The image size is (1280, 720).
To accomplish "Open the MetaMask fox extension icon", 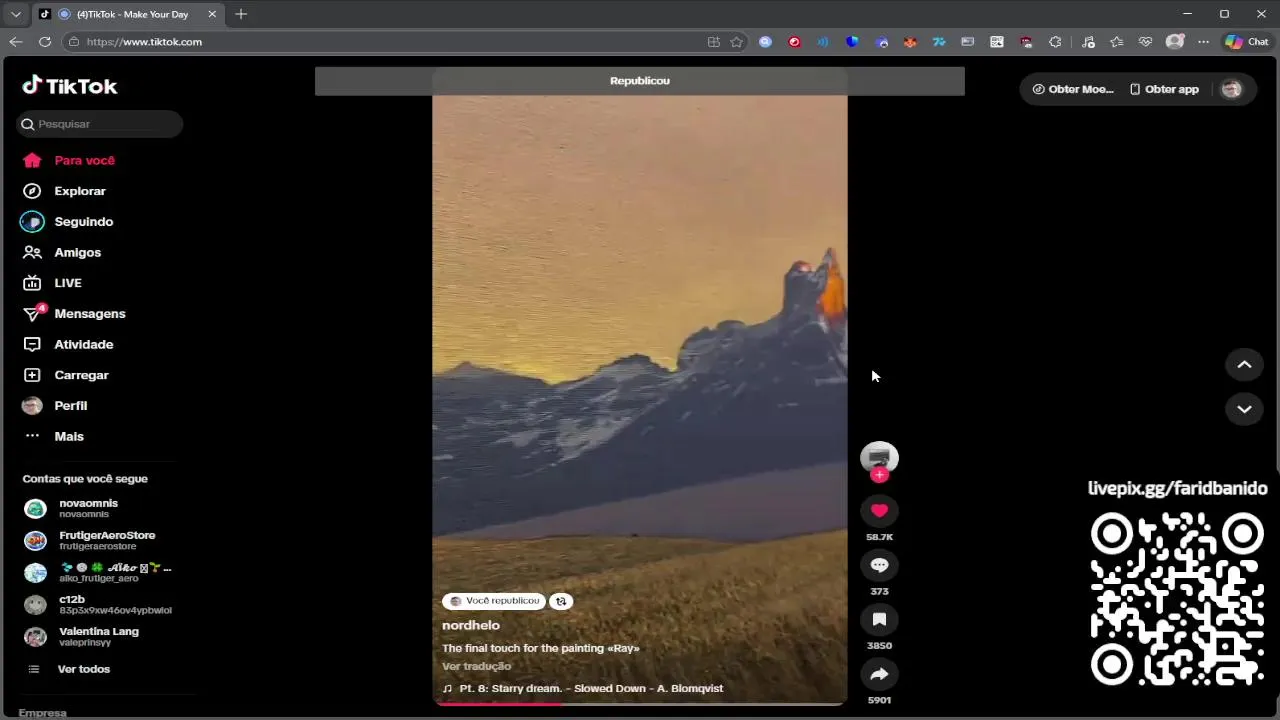I will (910, 42).
